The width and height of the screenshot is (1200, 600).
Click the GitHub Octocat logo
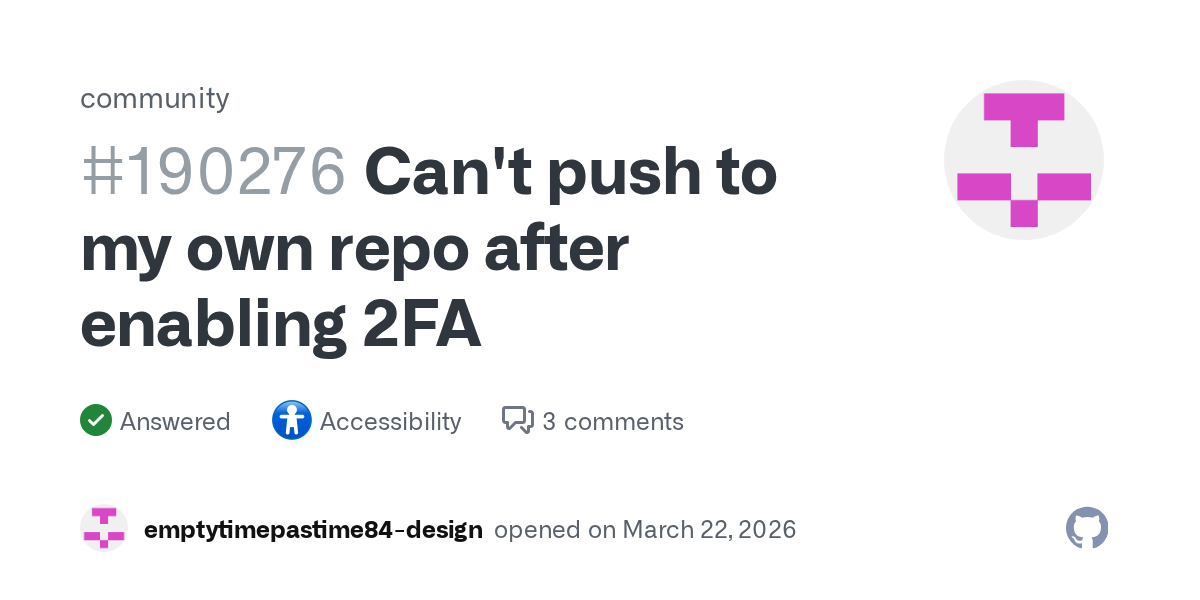[1087, 528]
